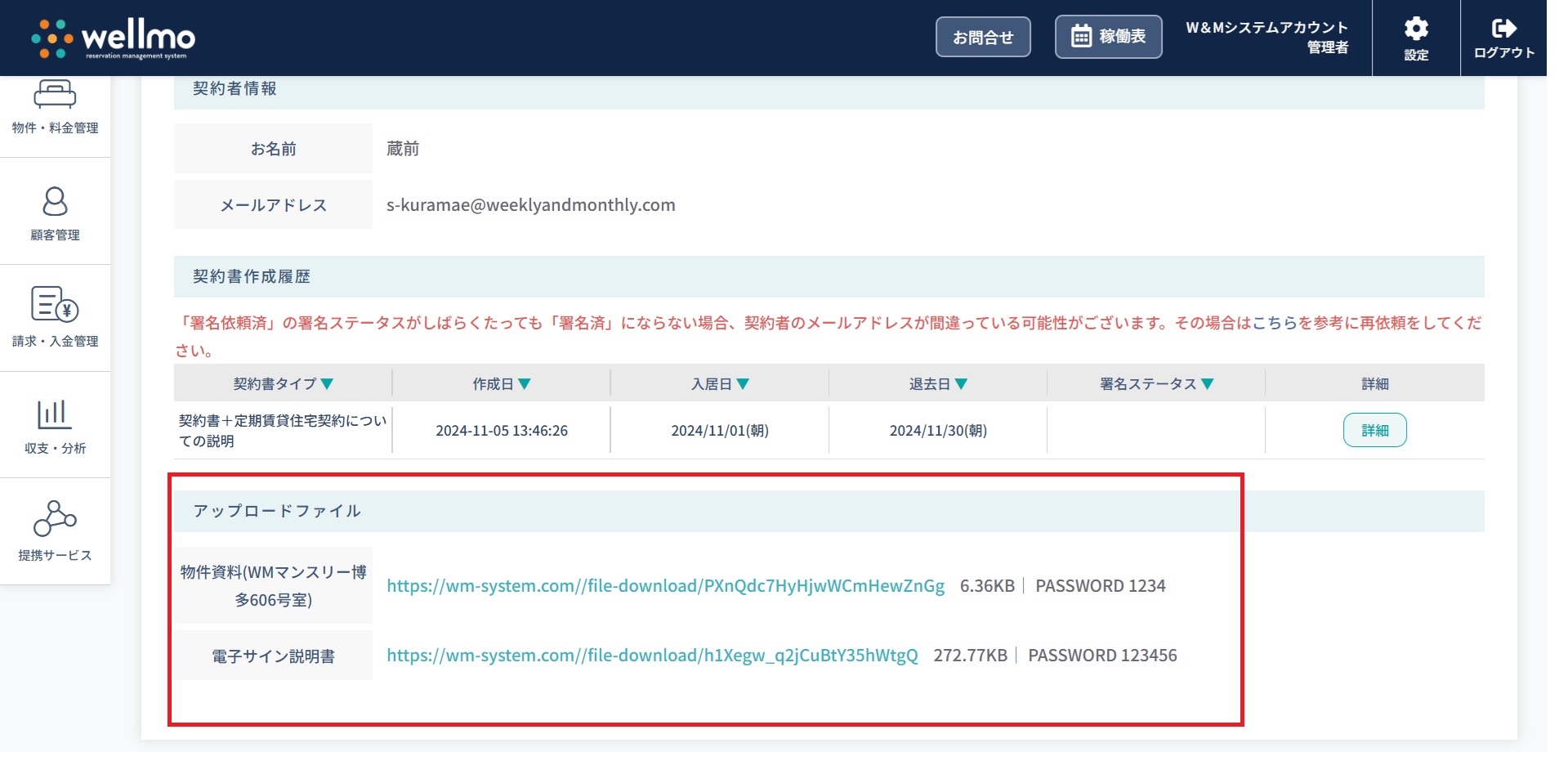Open 収支・分析 bar chart icon

coord(55,414)
